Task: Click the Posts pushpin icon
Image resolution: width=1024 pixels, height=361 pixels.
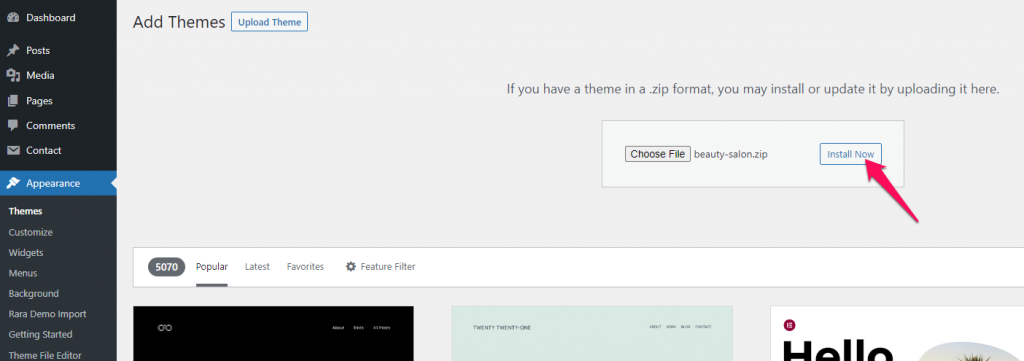Action: click(13, 50)
